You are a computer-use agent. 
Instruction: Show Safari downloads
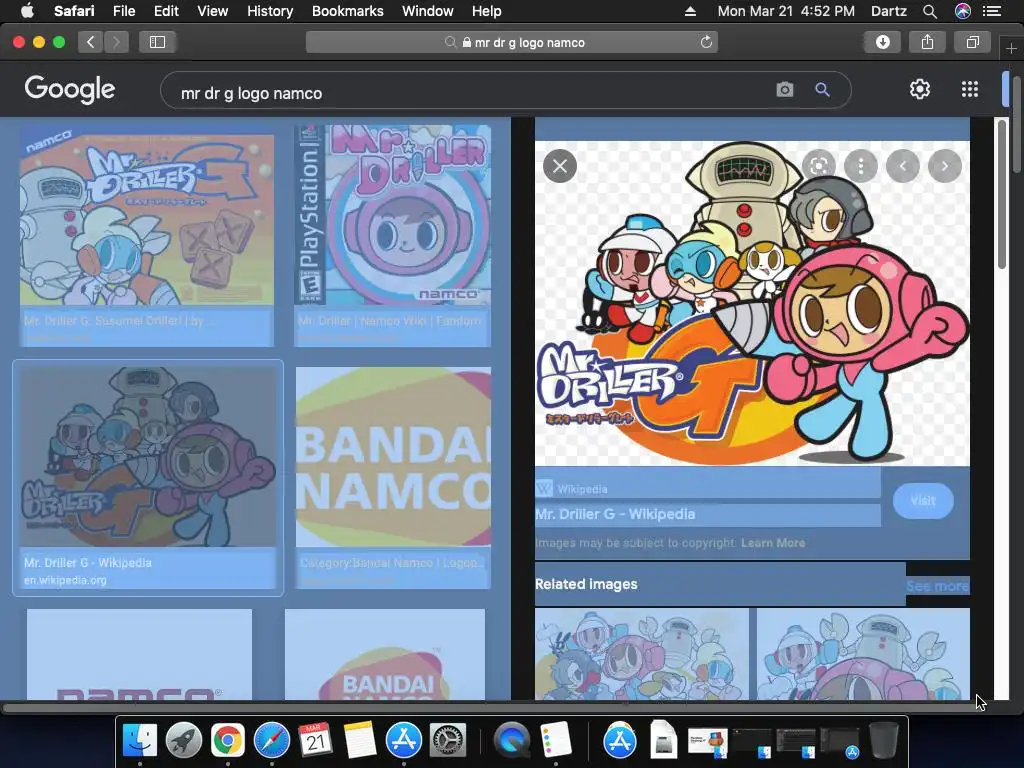click(x=882, y=42)
